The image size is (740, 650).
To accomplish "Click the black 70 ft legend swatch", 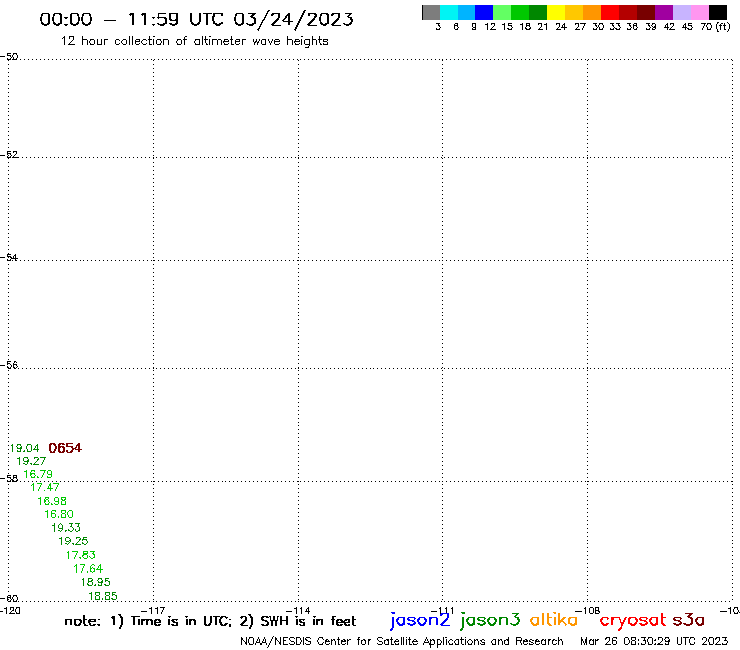I will tap(717, 13).
